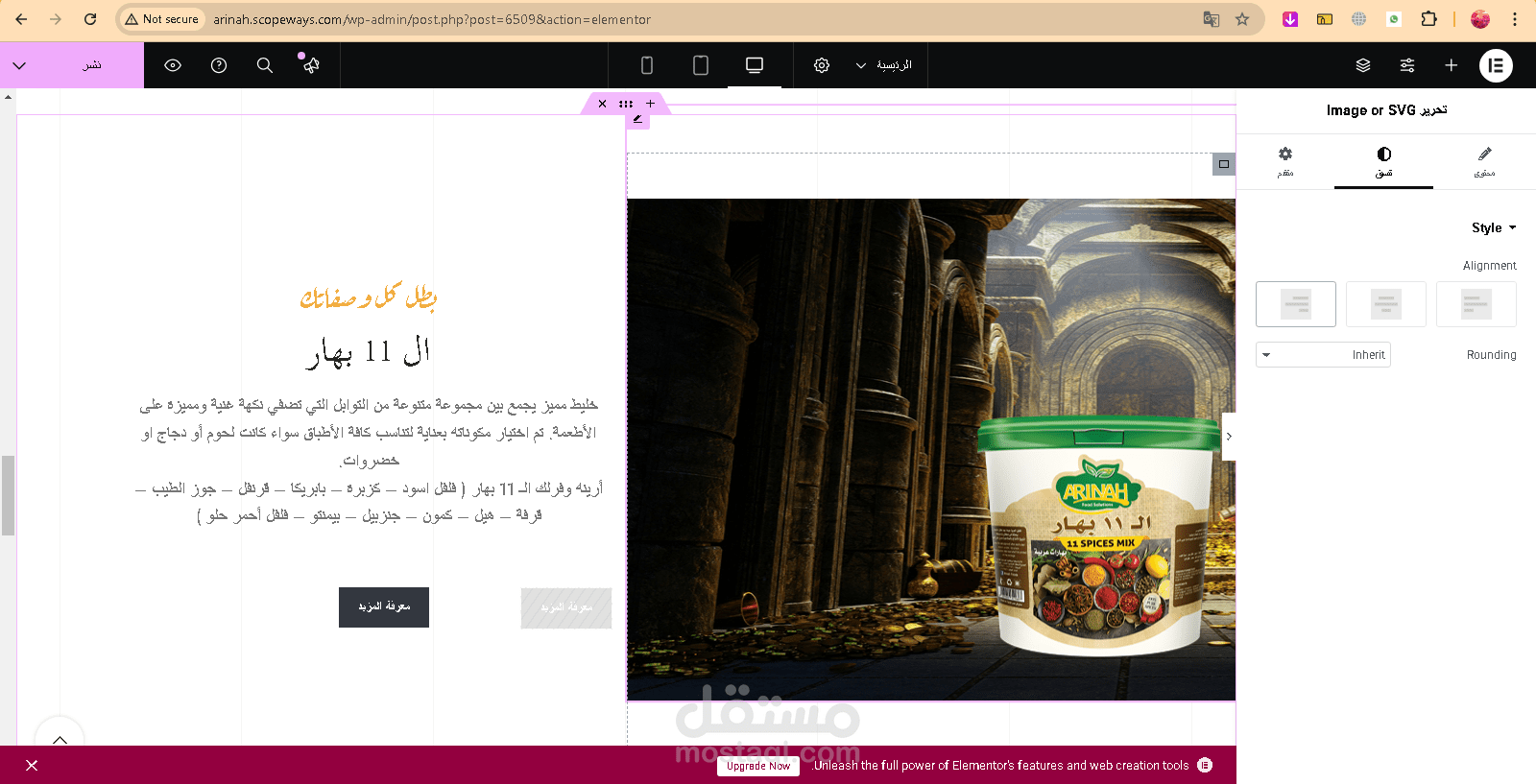Preview changes with the eye icon
1536x784 pixels.
tap(173, 65)
